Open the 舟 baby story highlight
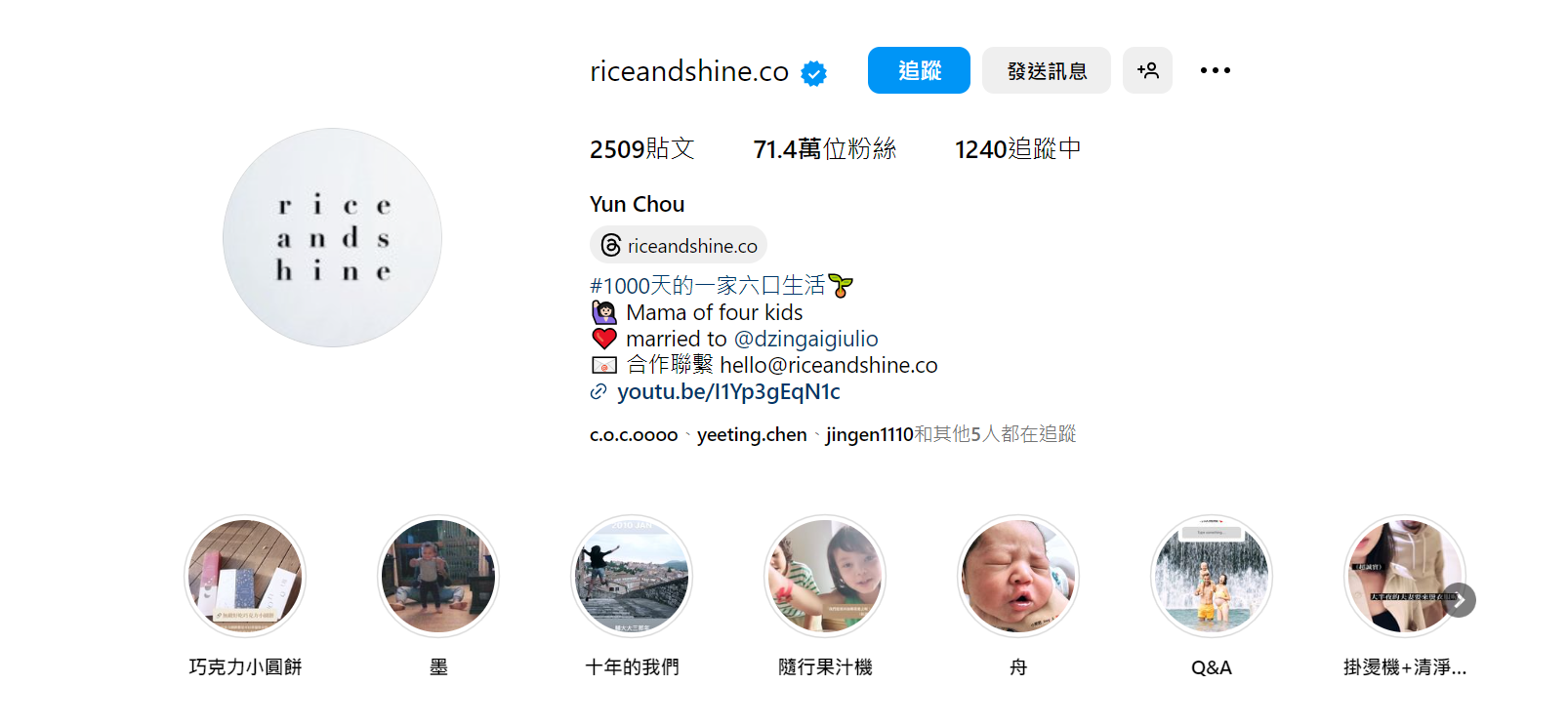The width and height of the screenshot is (1568, 725). point(1018,576)
